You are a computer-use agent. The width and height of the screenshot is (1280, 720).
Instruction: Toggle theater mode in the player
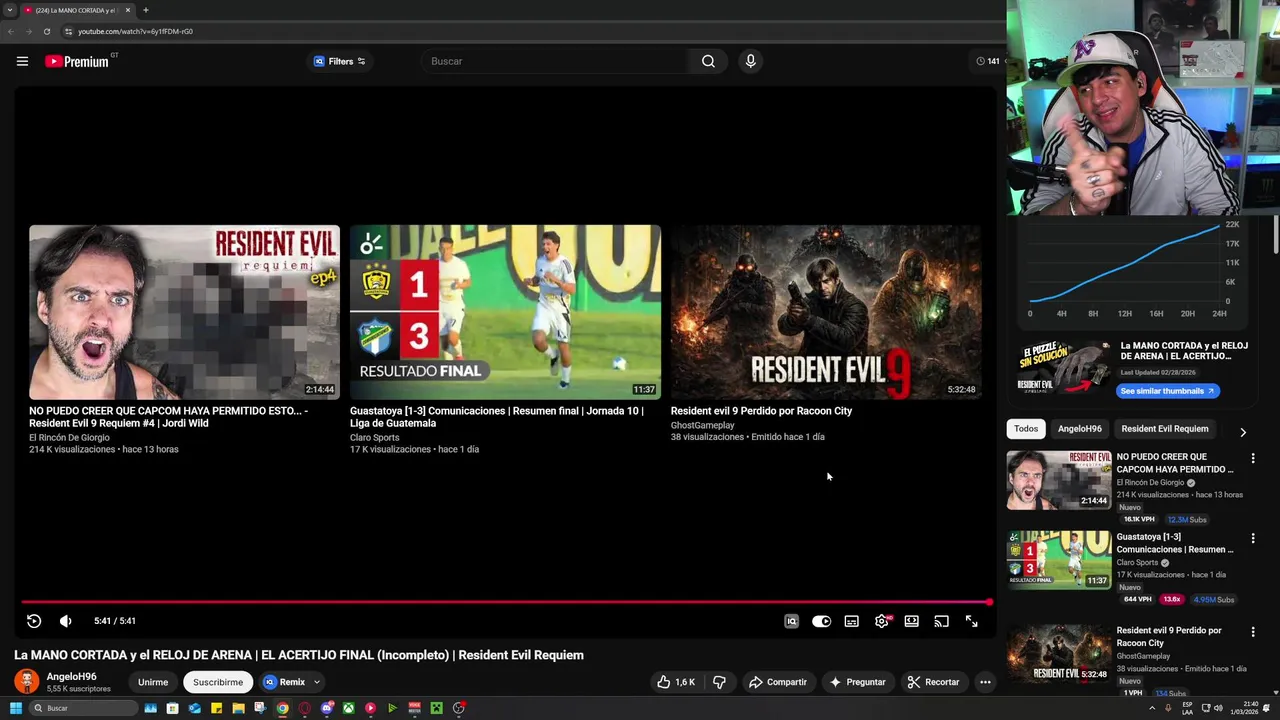click(x=911, y=621)
